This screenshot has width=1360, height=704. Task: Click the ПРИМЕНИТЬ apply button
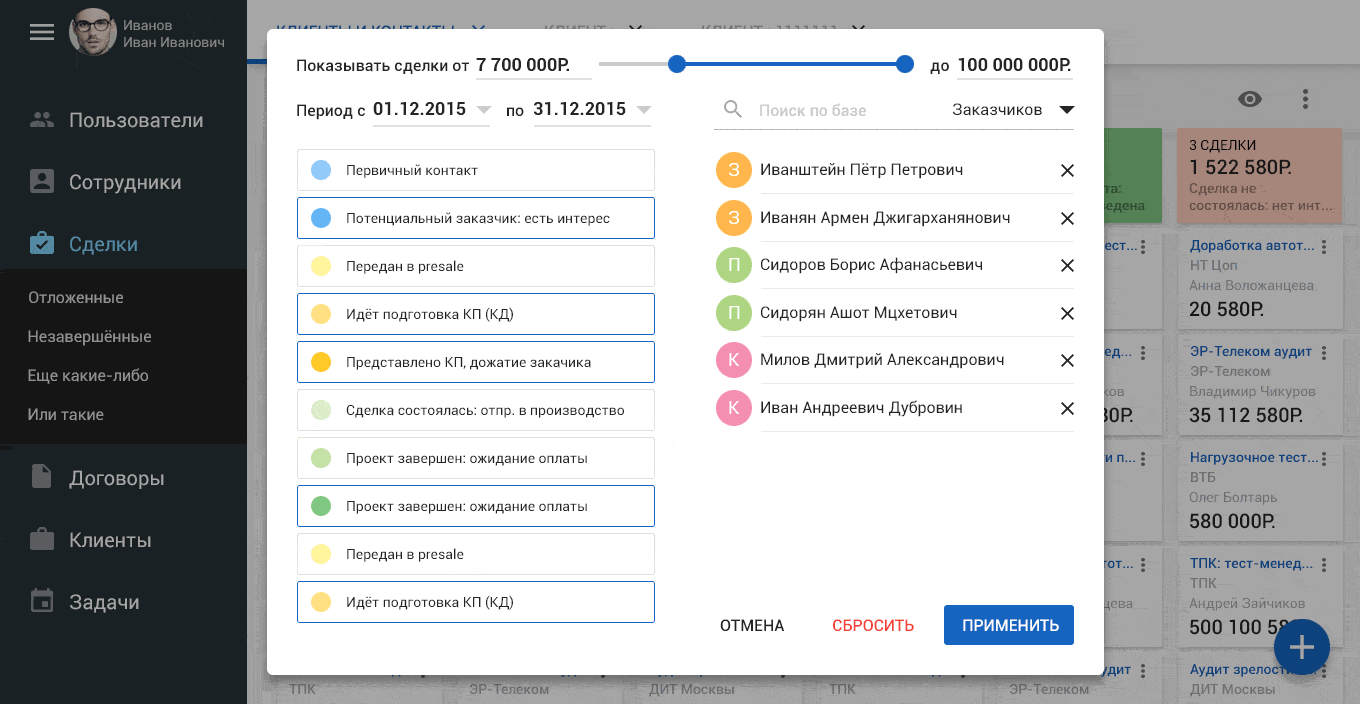(x=1009, y=625)
